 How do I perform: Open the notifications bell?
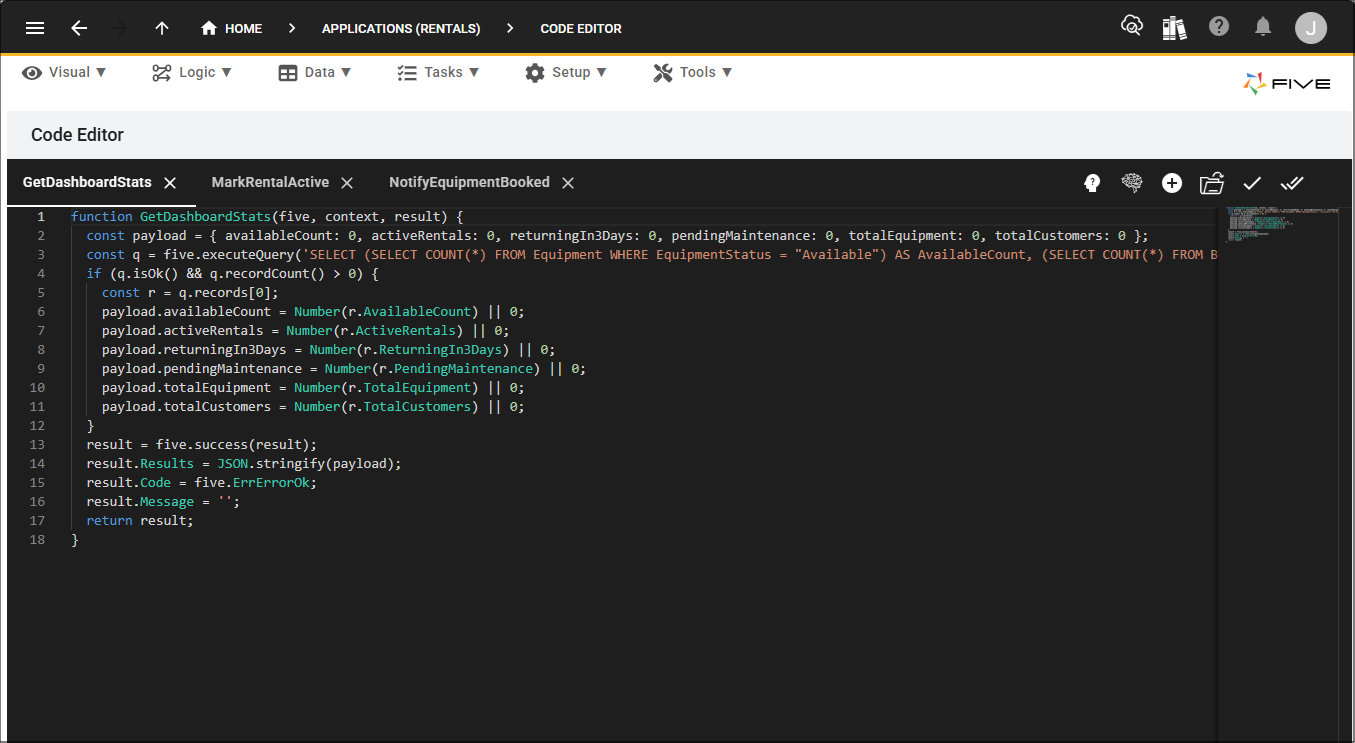pos(1264,27)
